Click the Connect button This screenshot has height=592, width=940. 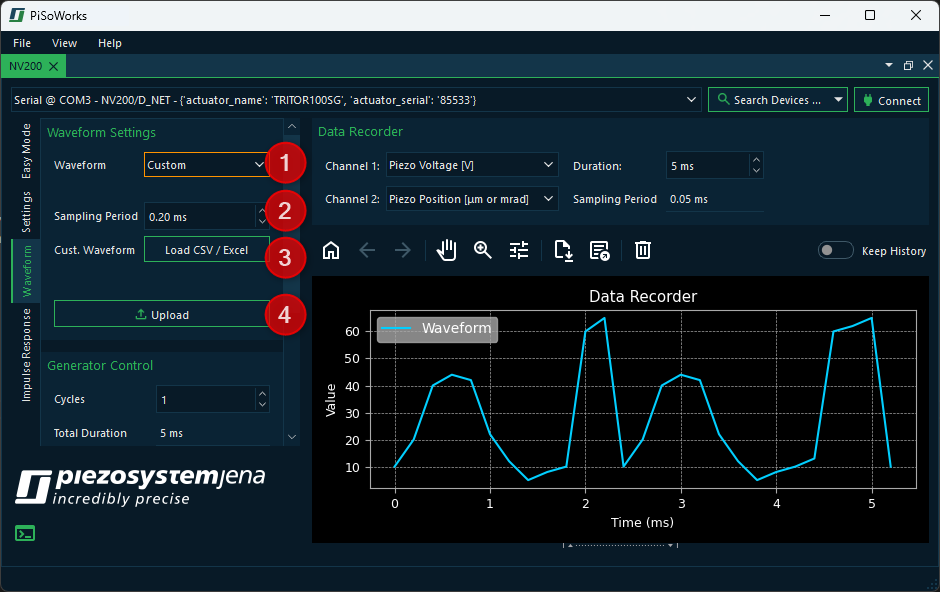[x=891, y=100]
